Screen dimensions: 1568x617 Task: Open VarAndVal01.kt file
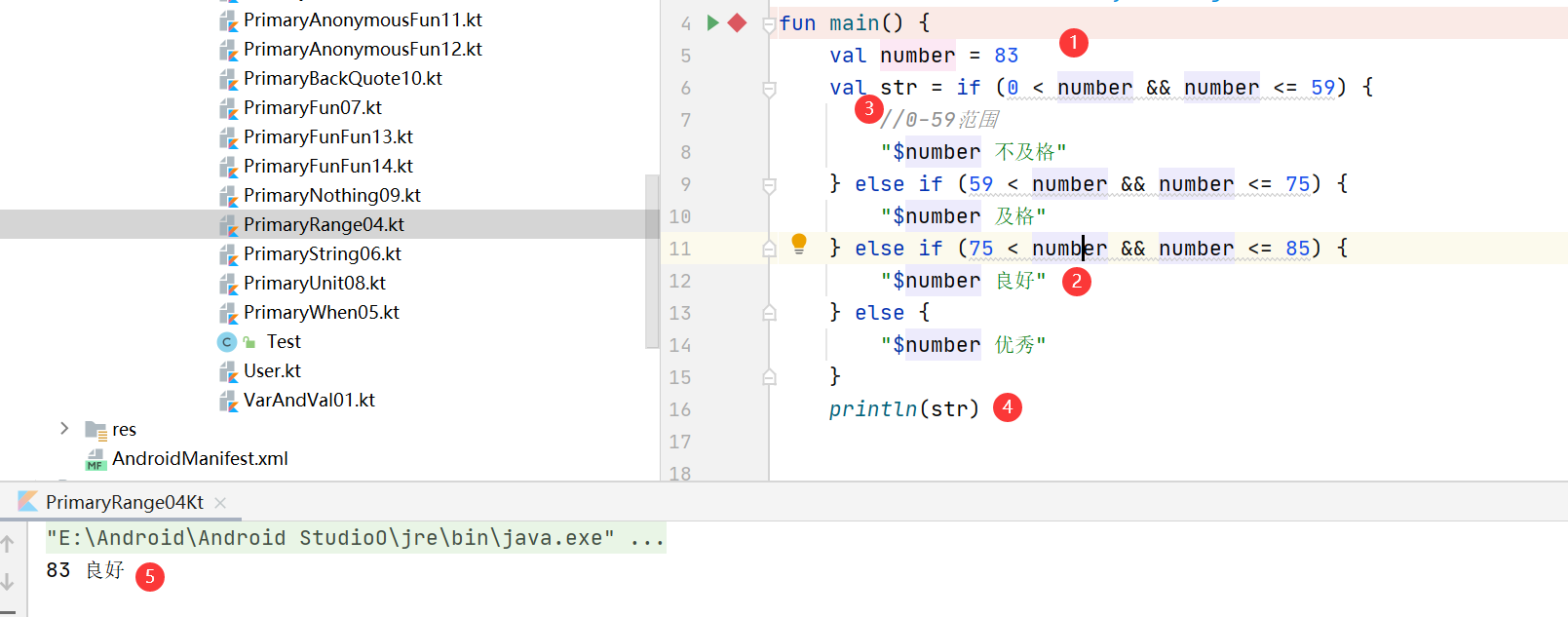click(x=309, y=400)
